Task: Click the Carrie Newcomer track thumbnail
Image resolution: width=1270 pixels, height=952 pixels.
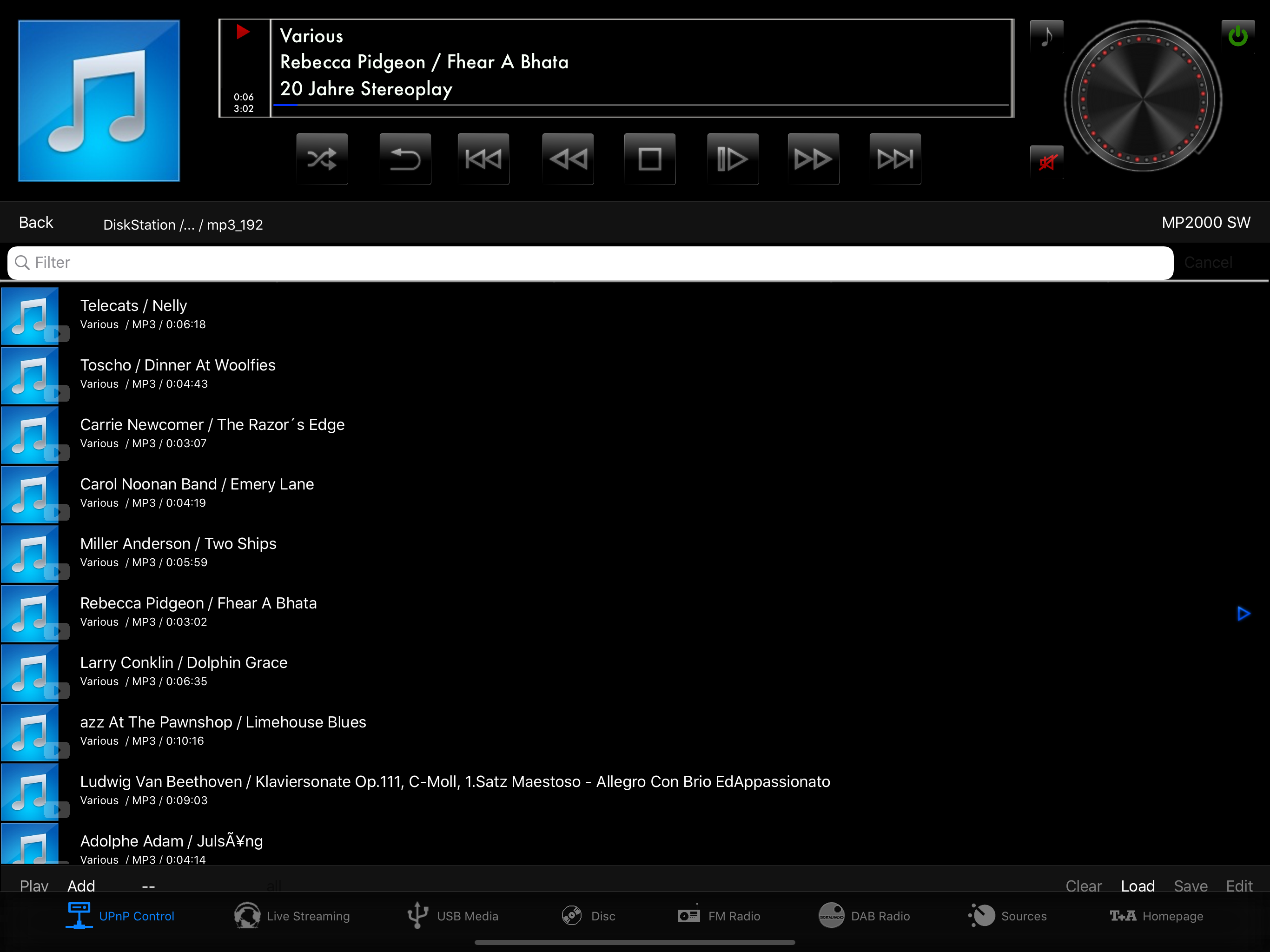Action: (x=30, y=435)
